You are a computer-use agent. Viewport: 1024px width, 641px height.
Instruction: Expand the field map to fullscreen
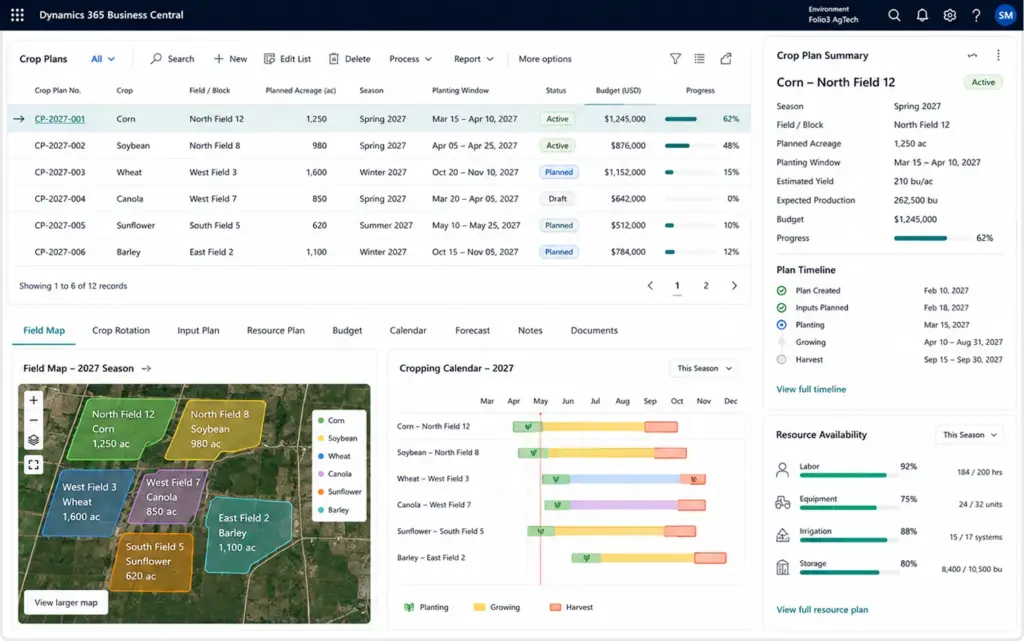pyautogui.click(x=33, y=465)
